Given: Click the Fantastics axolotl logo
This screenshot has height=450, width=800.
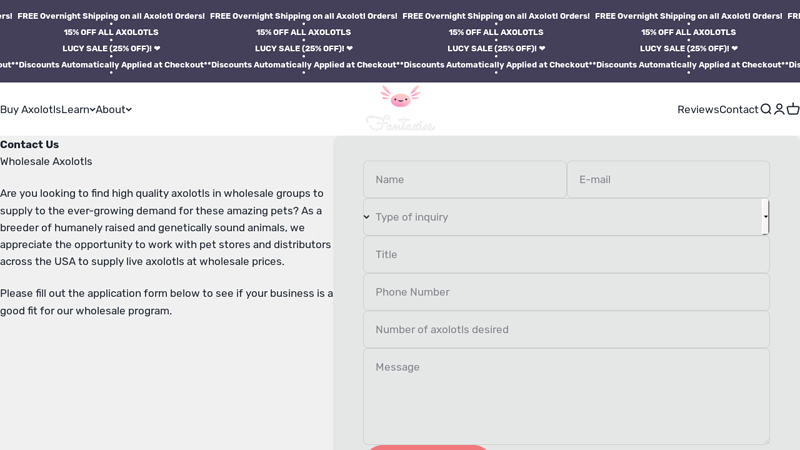Looking at the screenshot, I should pyautogui.click(x=400, y=108).
